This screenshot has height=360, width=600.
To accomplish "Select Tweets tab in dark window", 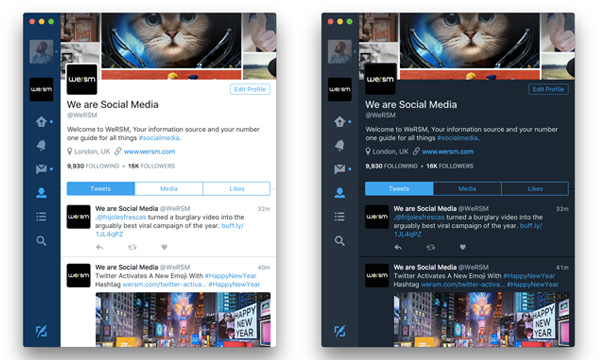I will [399, 189].
